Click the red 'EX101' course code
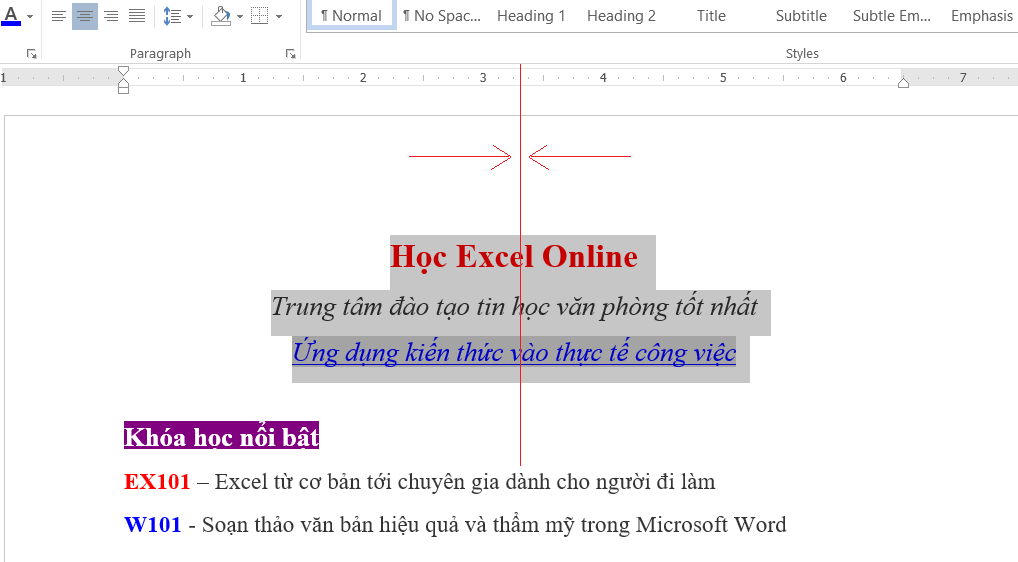 click(x=157, y=482)
